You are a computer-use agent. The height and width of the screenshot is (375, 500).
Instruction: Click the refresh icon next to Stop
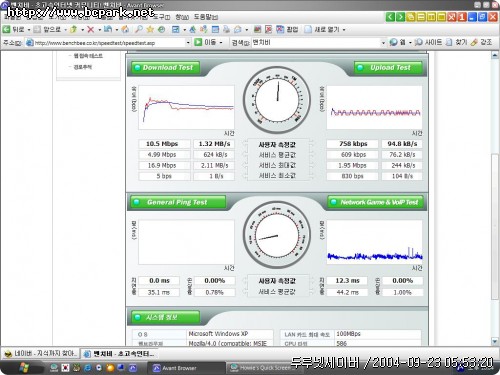108,30
